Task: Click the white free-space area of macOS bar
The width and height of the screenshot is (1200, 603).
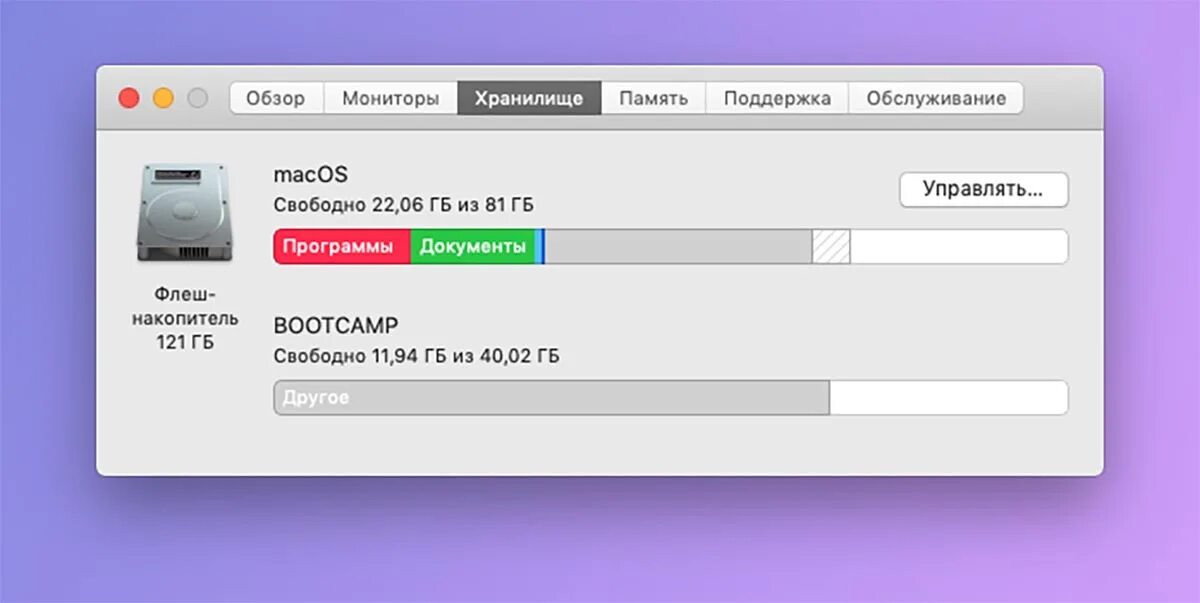Action: point(959,247)
